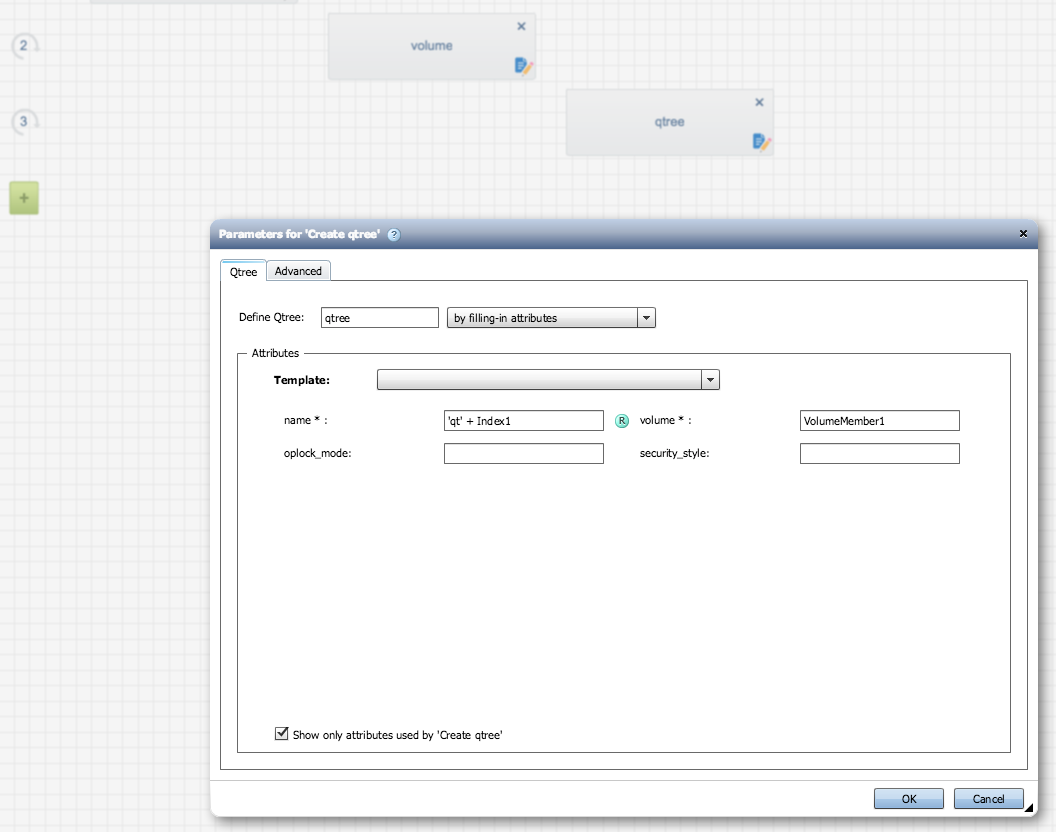Select the Qtree tab
Image resolution: width=1056 pixels, height=832 pixels.
pos(243,272)
